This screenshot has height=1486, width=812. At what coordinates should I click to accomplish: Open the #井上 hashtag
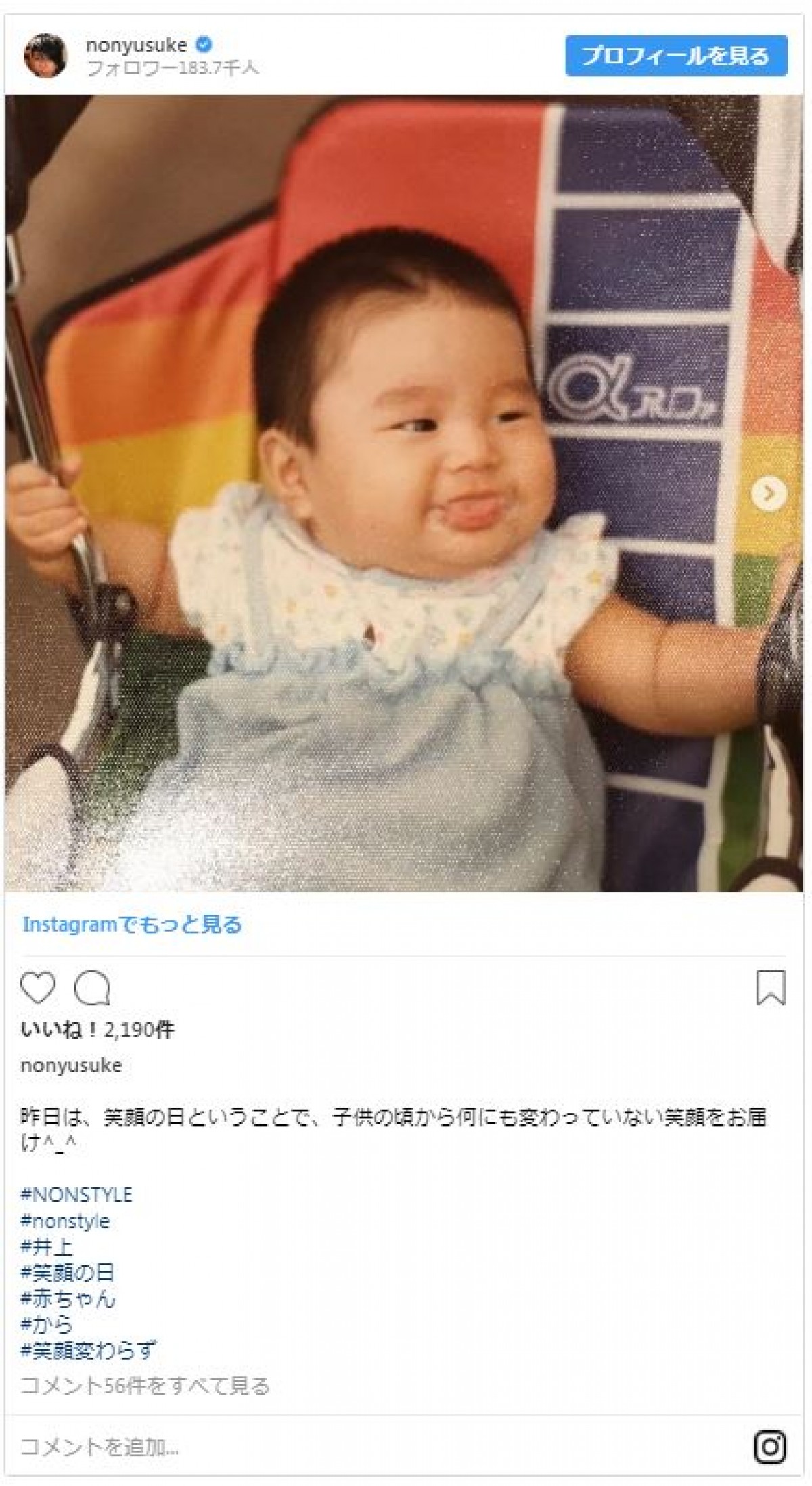click(x=47, y=1246)
